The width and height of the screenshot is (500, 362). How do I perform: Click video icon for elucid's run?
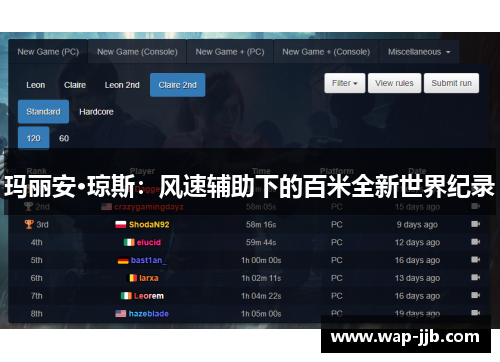pos(476,242)
